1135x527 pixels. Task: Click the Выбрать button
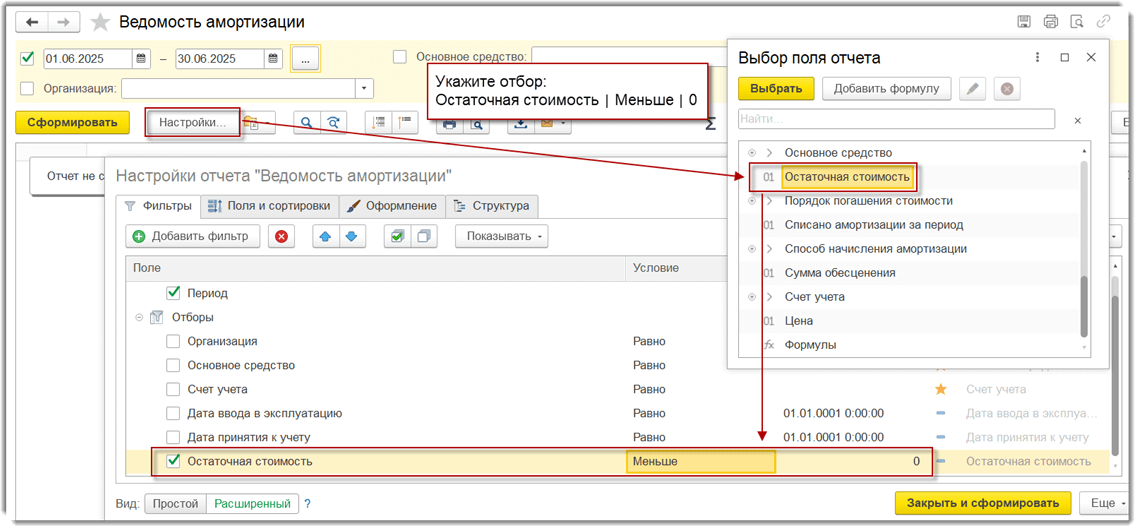tap(776, 89)
